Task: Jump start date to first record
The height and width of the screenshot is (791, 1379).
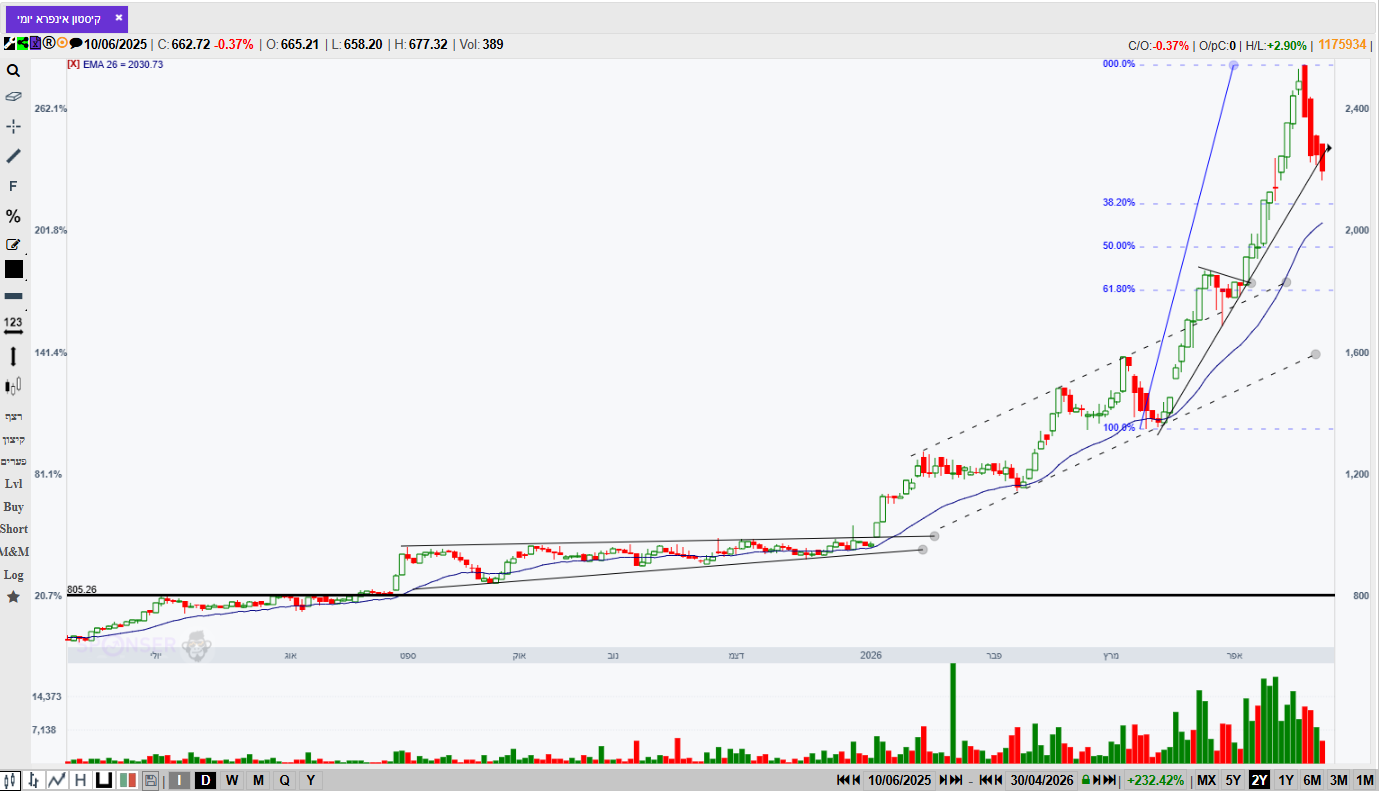Action: click(844, 780)
